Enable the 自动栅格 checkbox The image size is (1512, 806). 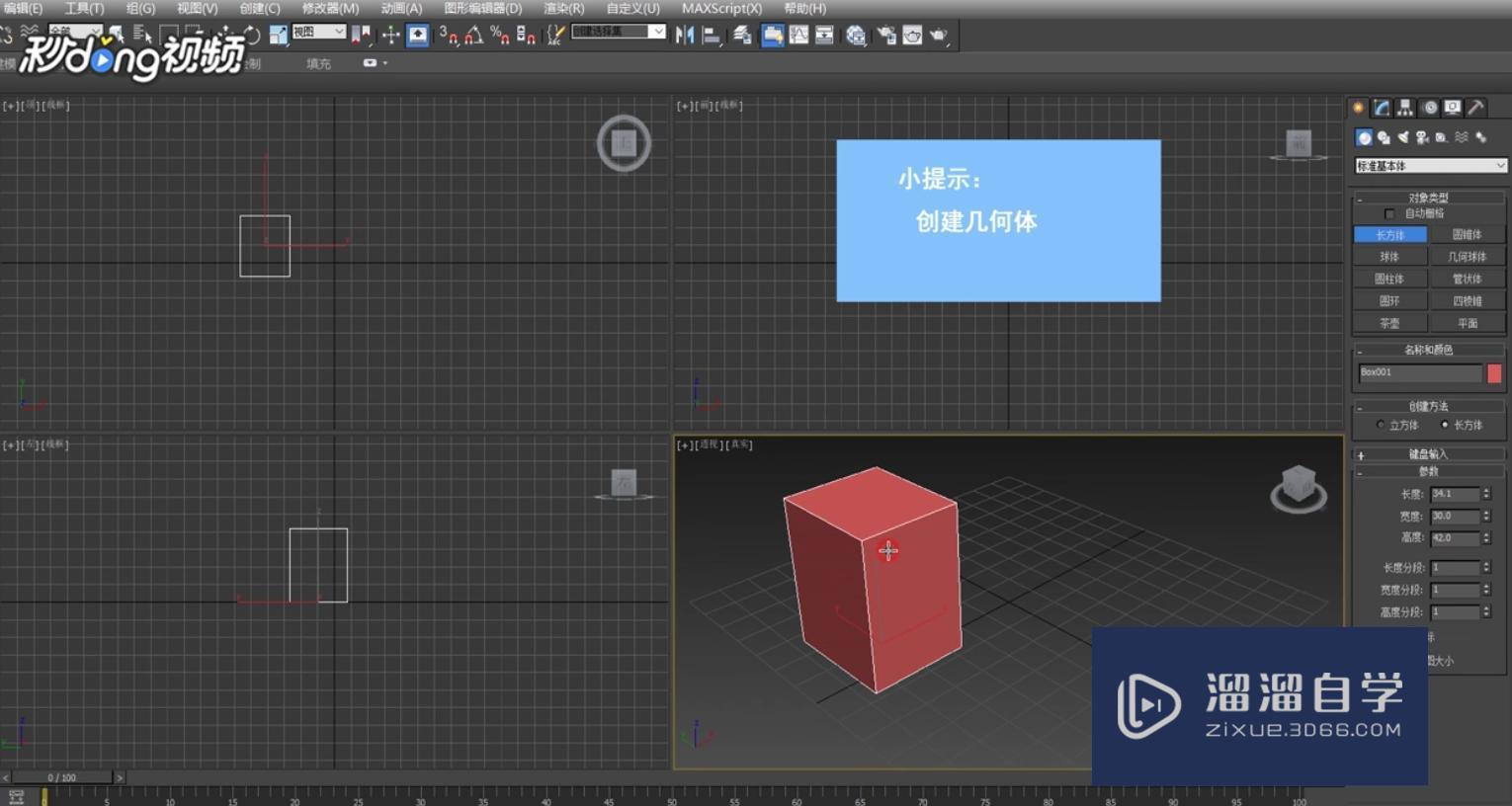tap(1389, 214)
